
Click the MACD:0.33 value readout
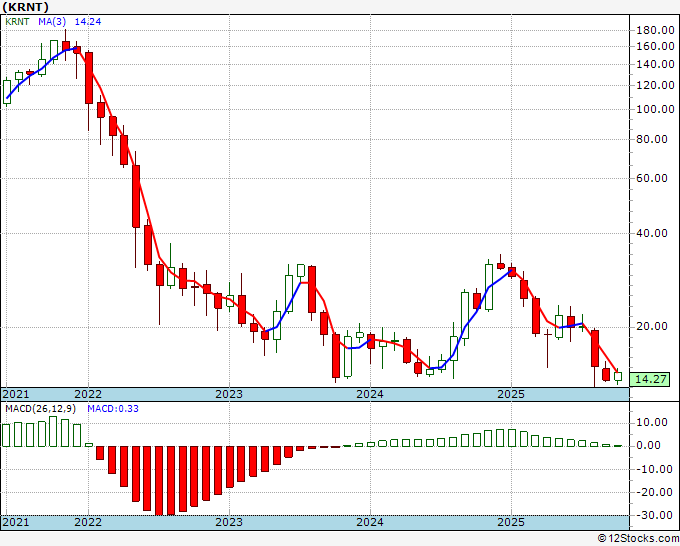[x=113, y=409]
